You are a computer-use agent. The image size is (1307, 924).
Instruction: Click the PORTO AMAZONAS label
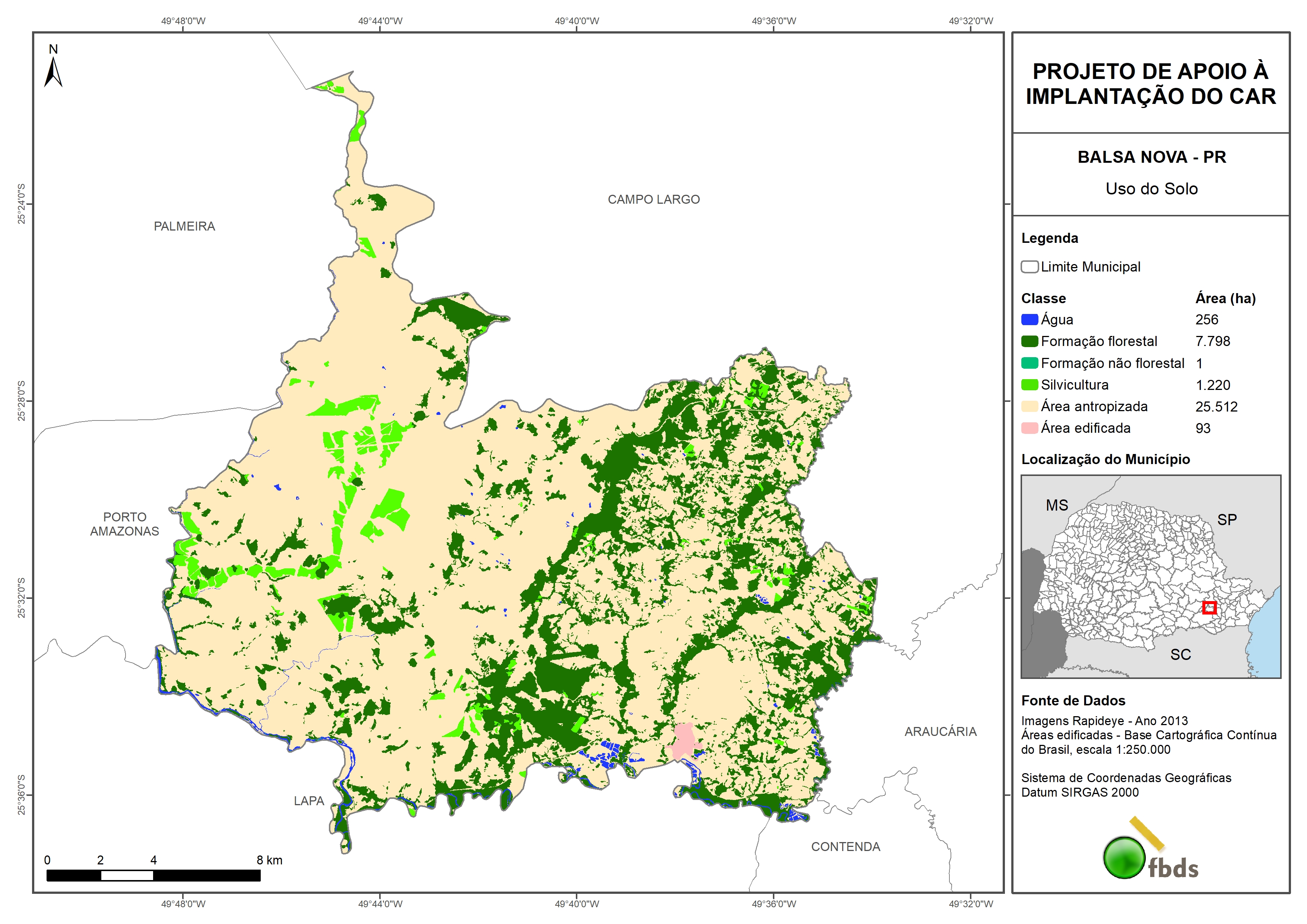click(125, 524)
